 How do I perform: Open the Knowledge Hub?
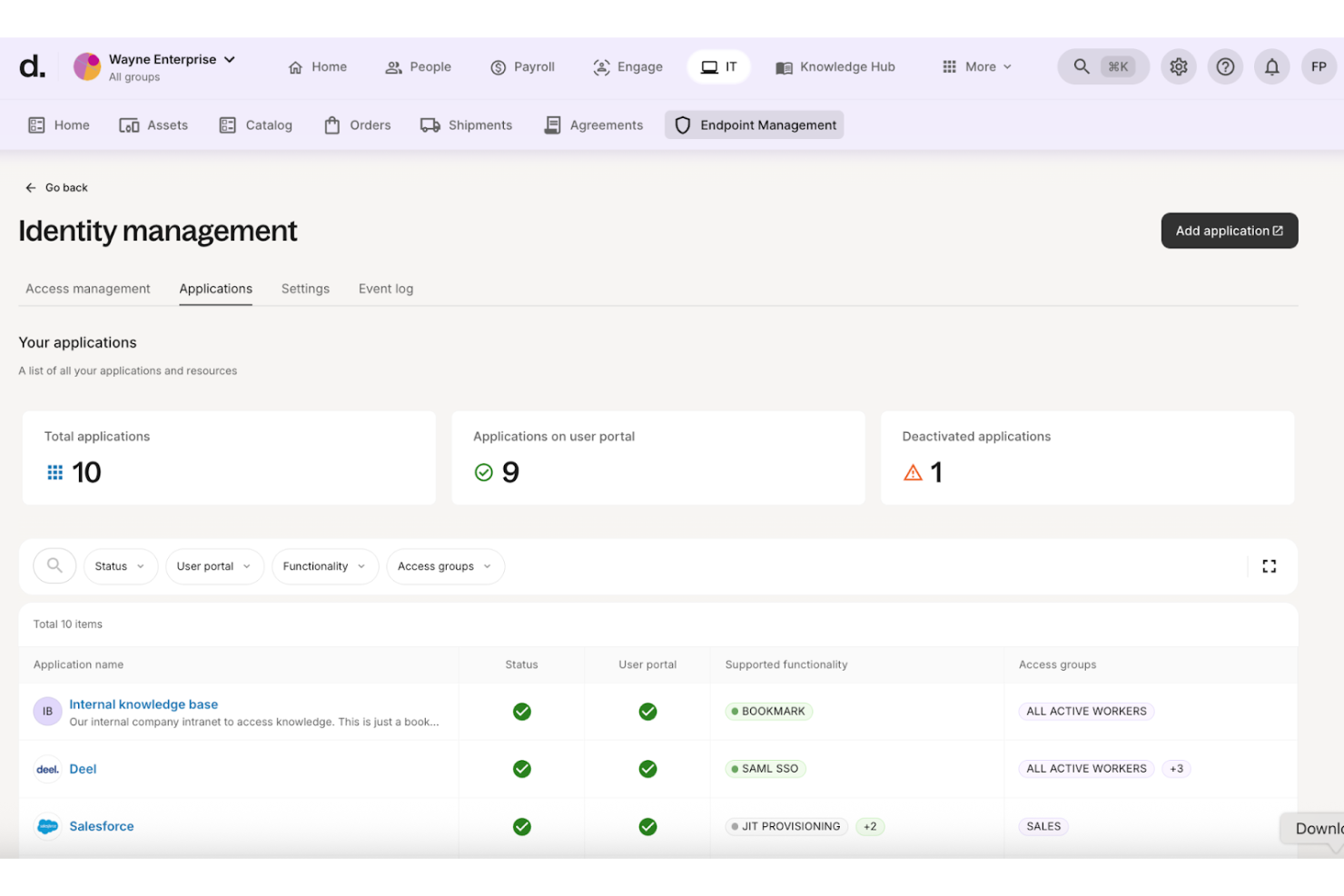[x=835, y=66]
